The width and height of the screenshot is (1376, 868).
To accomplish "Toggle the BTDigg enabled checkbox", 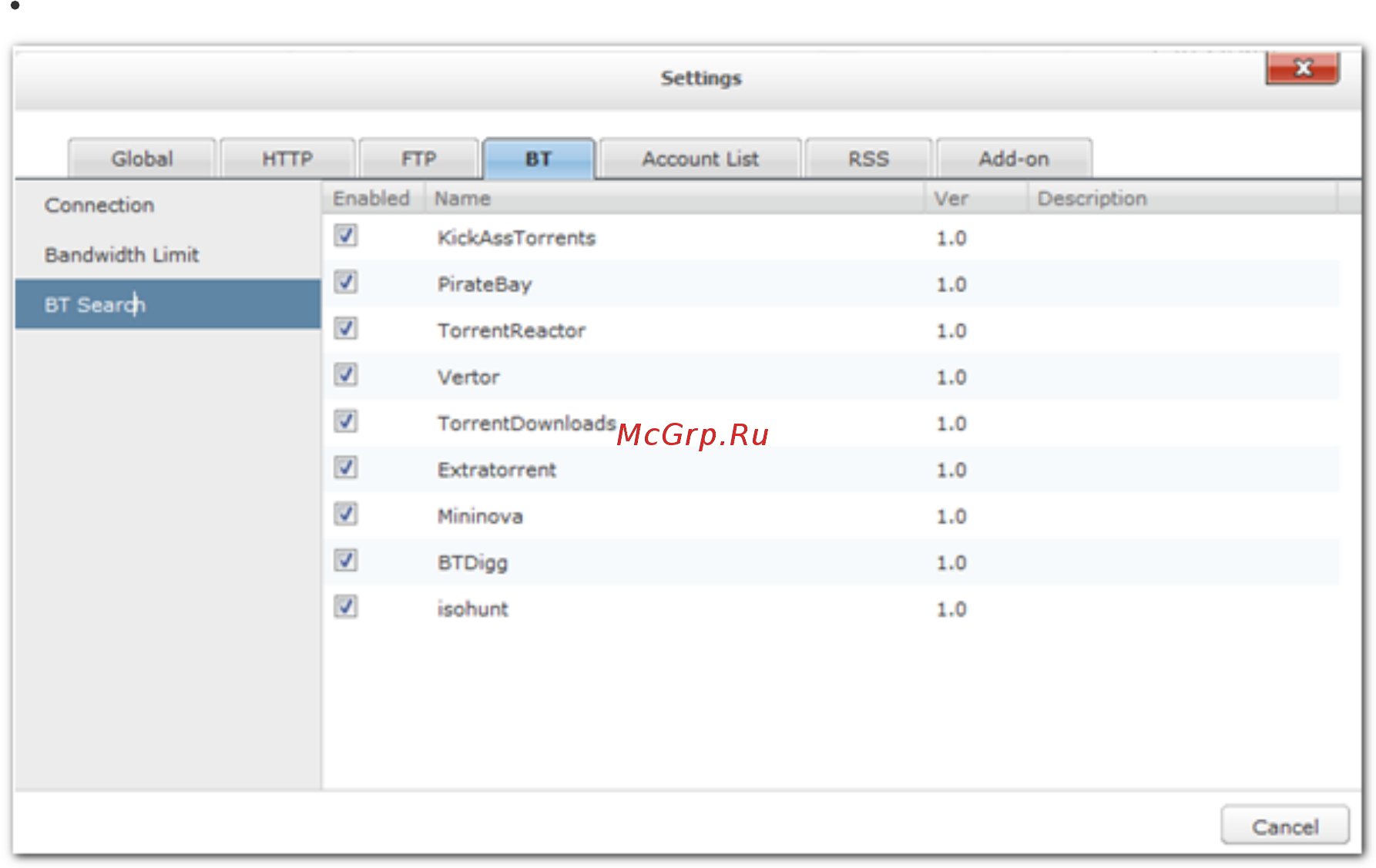I will [346, 560].
